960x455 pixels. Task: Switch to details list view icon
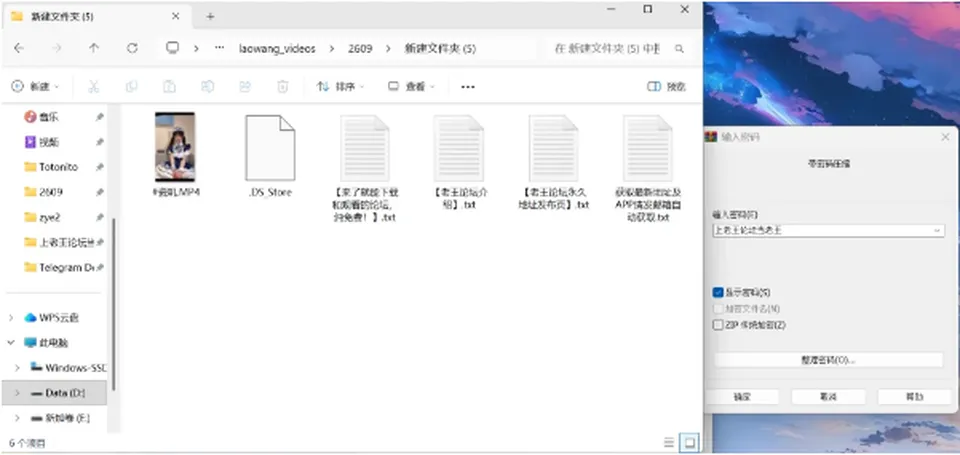669,442
